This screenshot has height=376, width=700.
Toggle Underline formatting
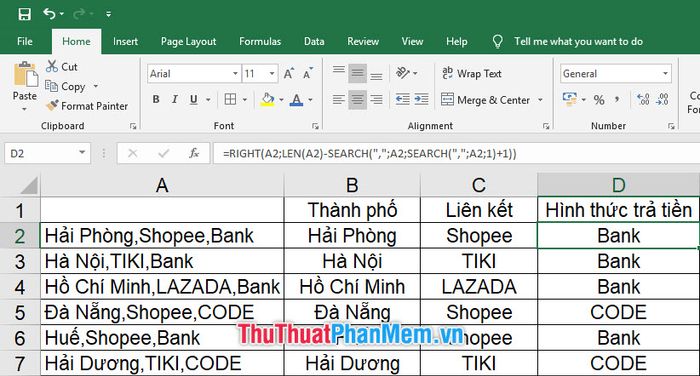tap(193, 99)
